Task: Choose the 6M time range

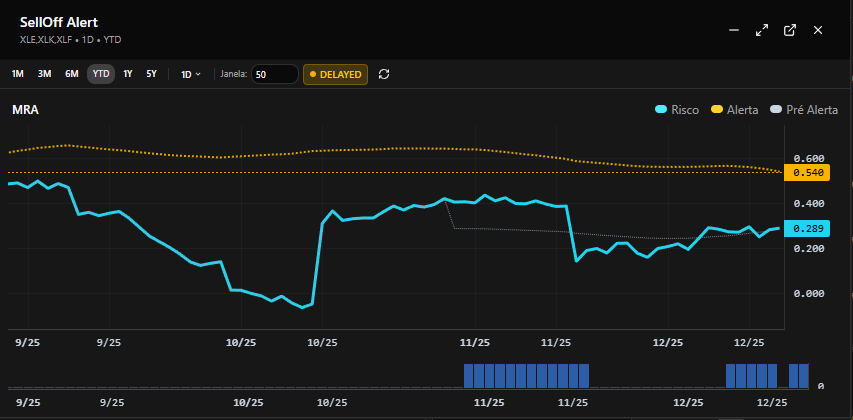Action: (72, 74)
